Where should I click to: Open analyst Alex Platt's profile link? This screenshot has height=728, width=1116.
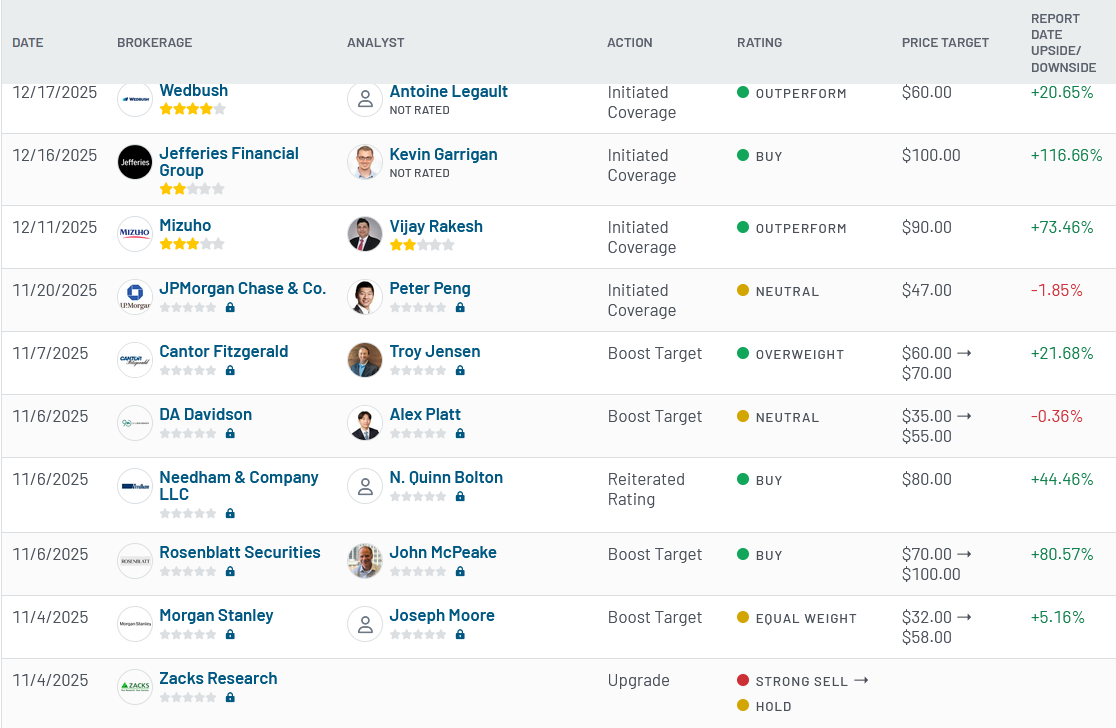[x=425, y=414]
